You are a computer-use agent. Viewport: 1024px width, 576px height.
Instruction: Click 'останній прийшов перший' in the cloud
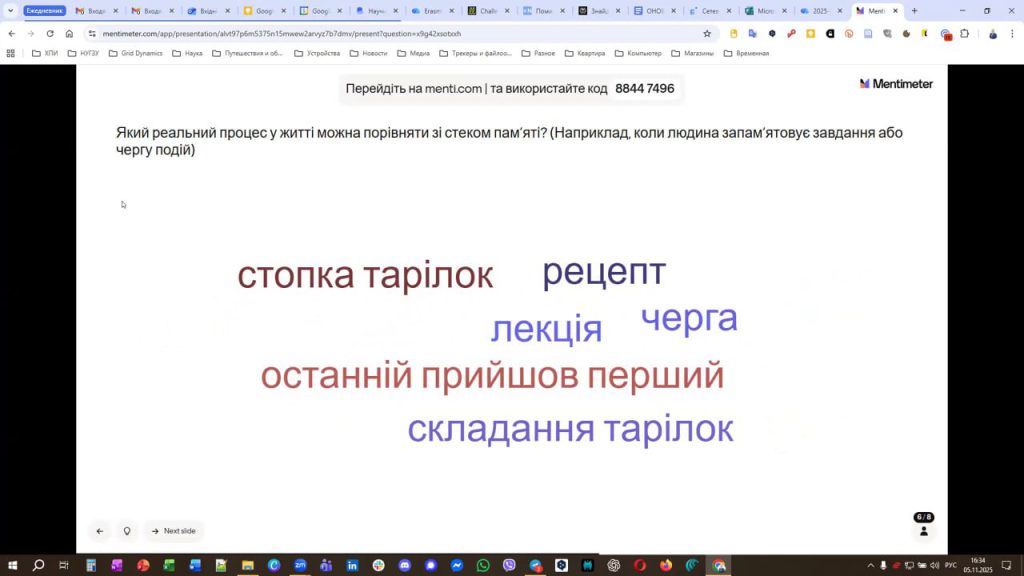(x=492, y=376)
